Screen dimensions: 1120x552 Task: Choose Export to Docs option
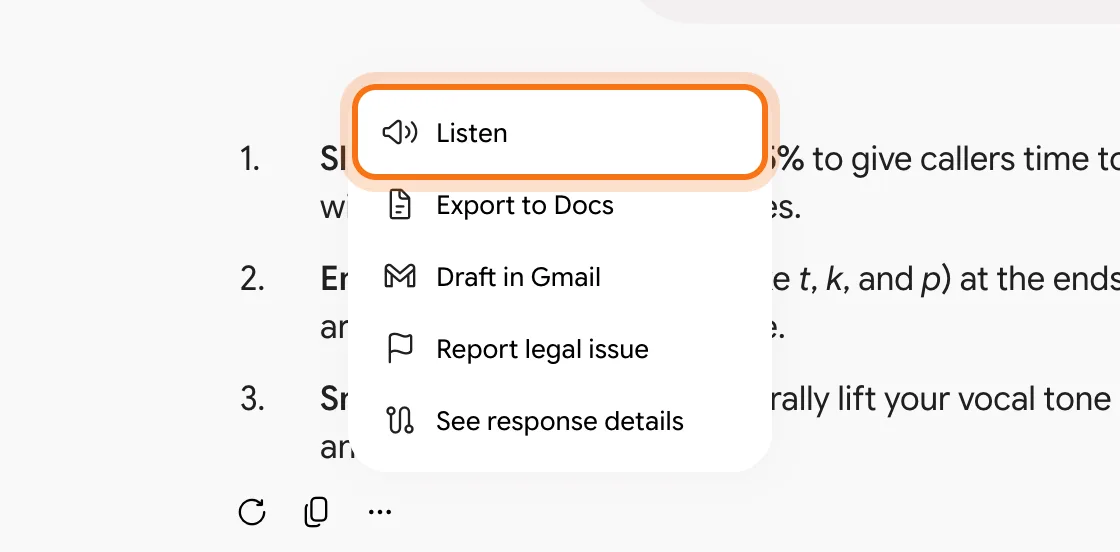pyautogui.click(x=561, y=205)
